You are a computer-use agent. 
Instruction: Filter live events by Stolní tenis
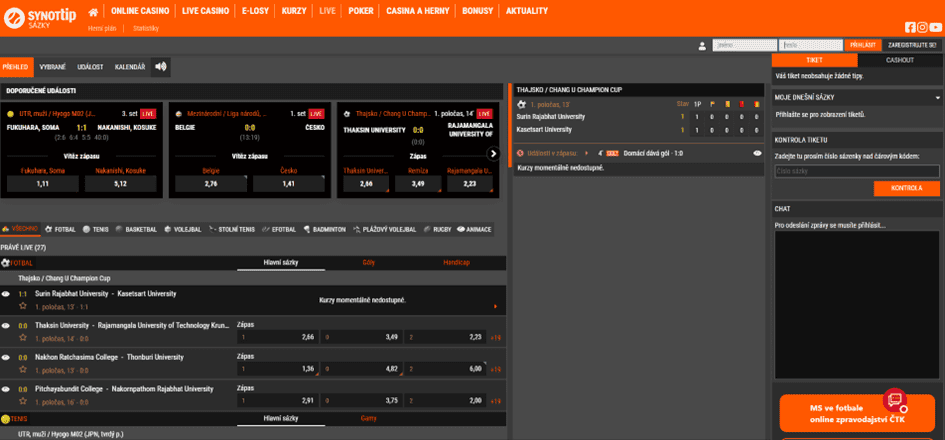click(231, 230)
